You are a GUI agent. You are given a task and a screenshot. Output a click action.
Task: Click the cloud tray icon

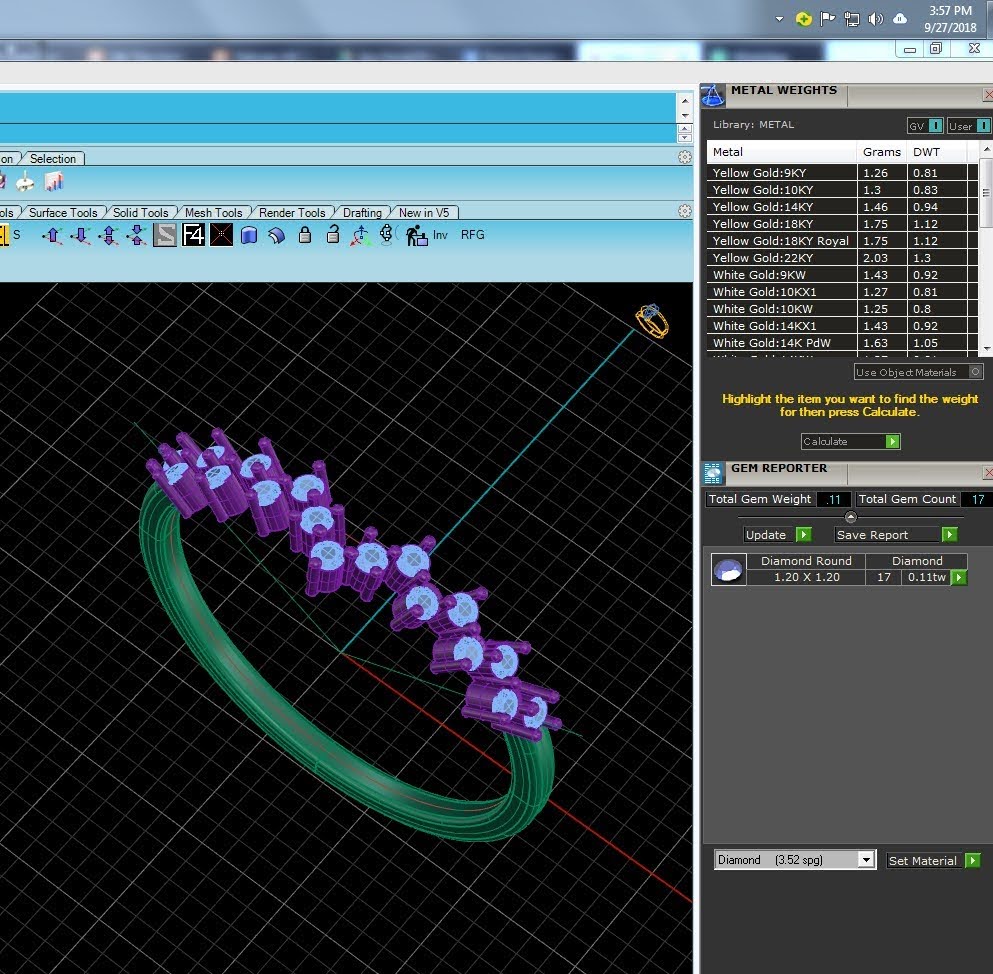tap(900, 19)
